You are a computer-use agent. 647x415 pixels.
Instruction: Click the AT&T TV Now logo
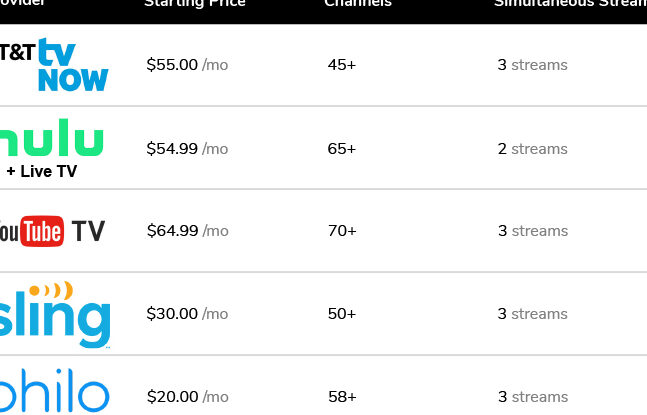(x=55, y=65)
